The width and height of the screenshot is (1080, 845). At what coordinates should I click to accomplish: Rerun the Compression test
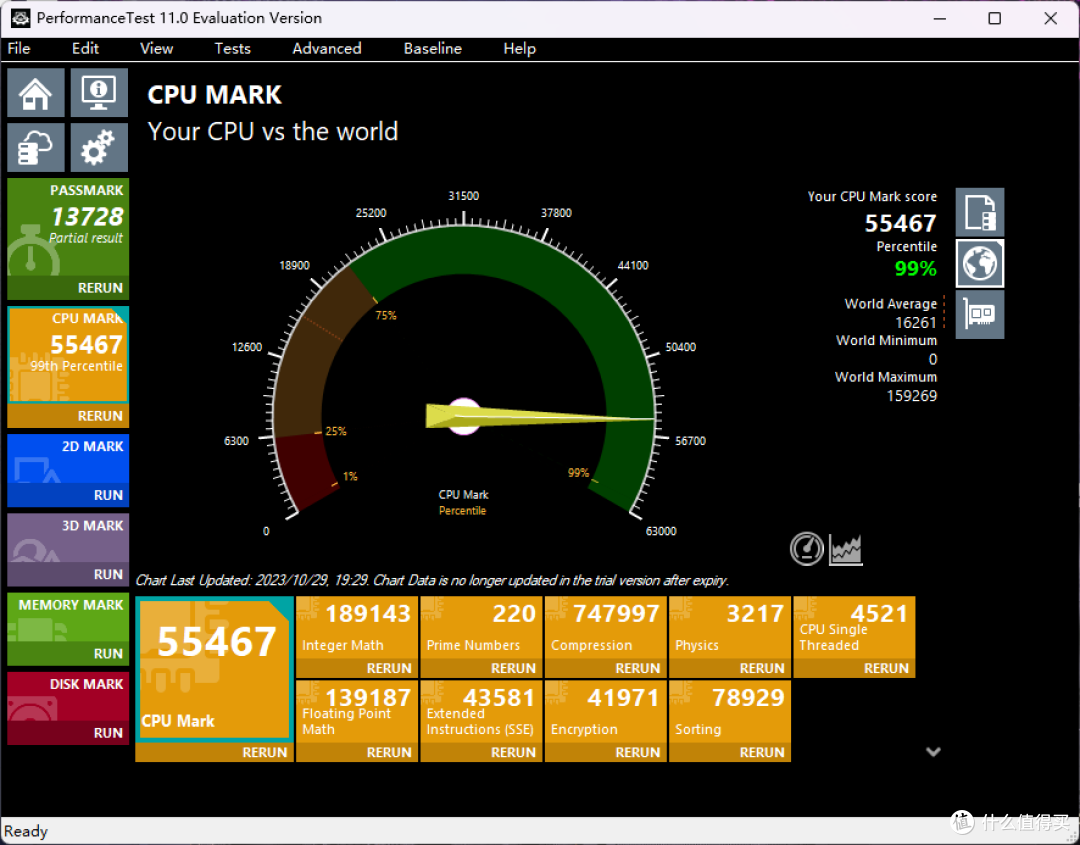point(605,668)
